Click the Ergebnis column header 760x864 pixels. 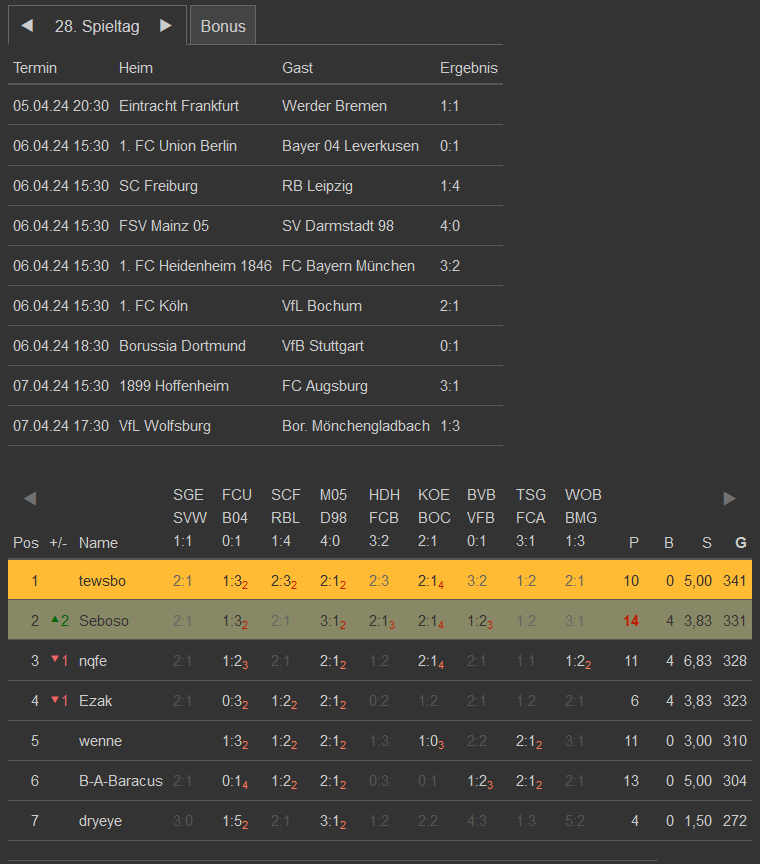(468, 68)
